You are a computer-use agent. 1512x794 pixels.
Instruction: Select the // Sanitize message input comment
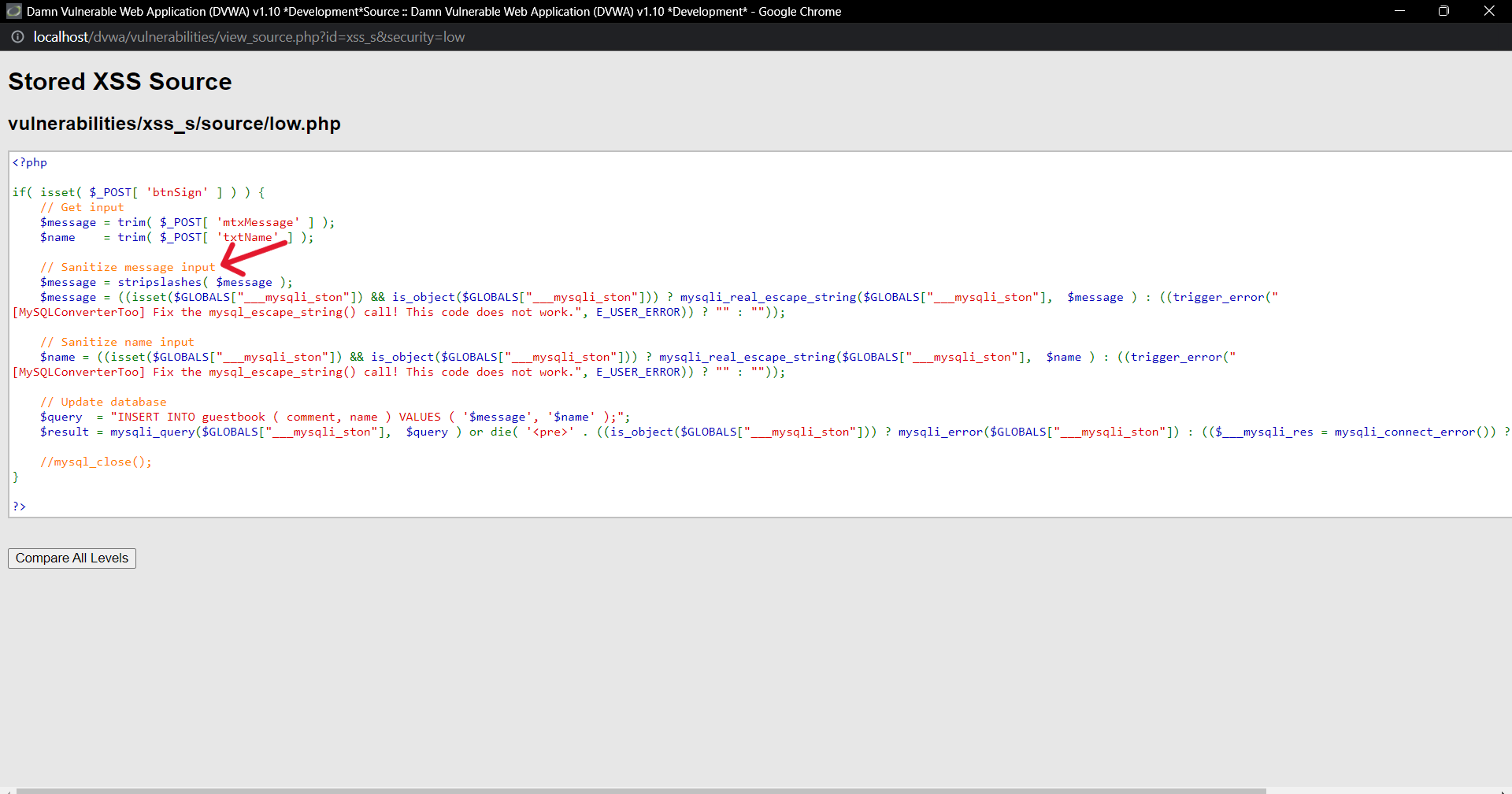coord(127,267)
